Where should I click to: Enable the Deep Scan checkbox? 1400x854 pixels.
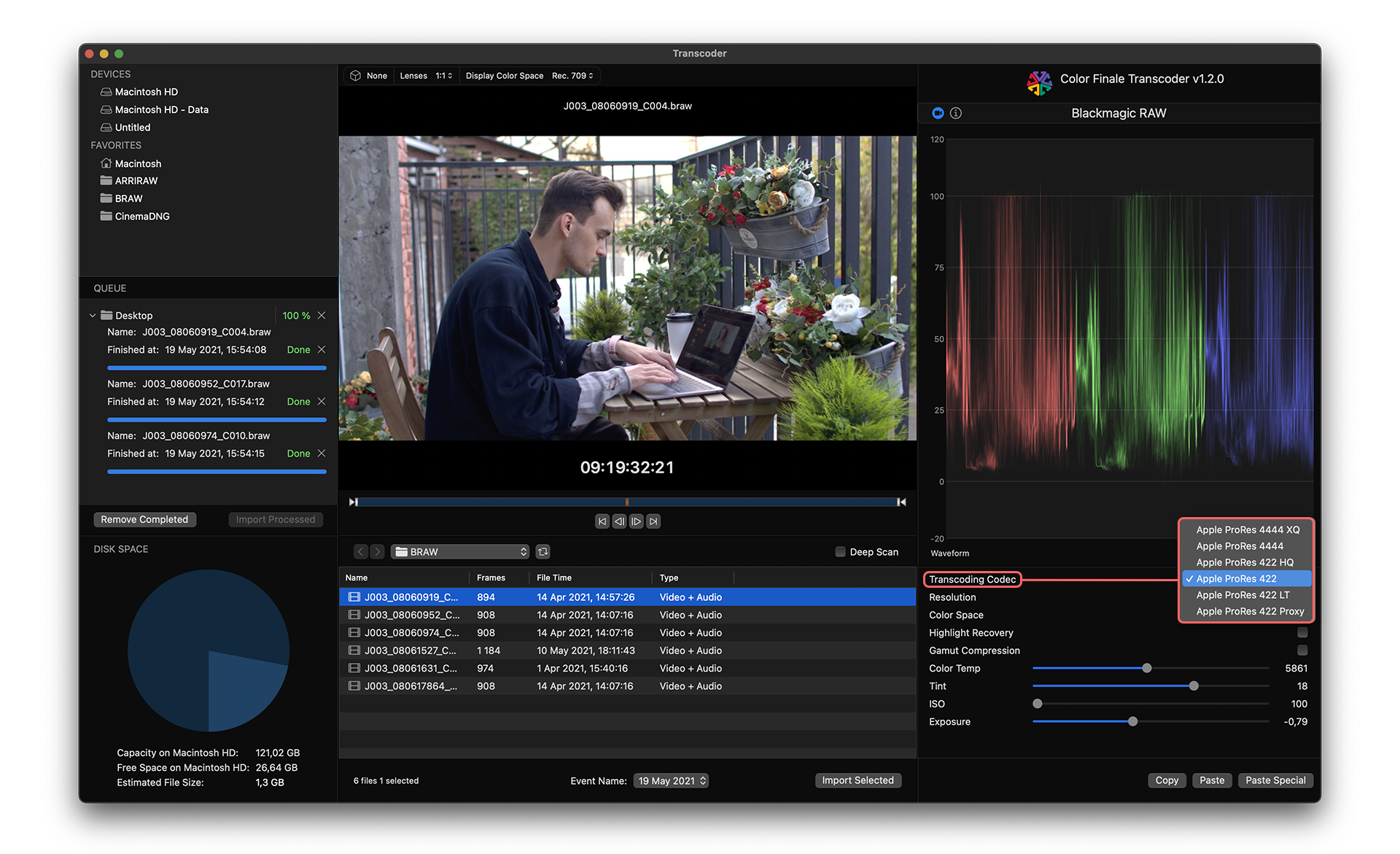coord(840,552)
